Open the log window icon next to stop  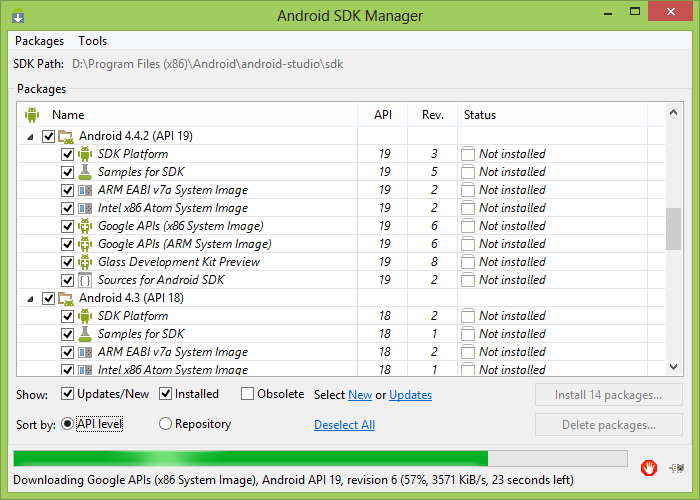pyautogui.click(x=677, y=468)
